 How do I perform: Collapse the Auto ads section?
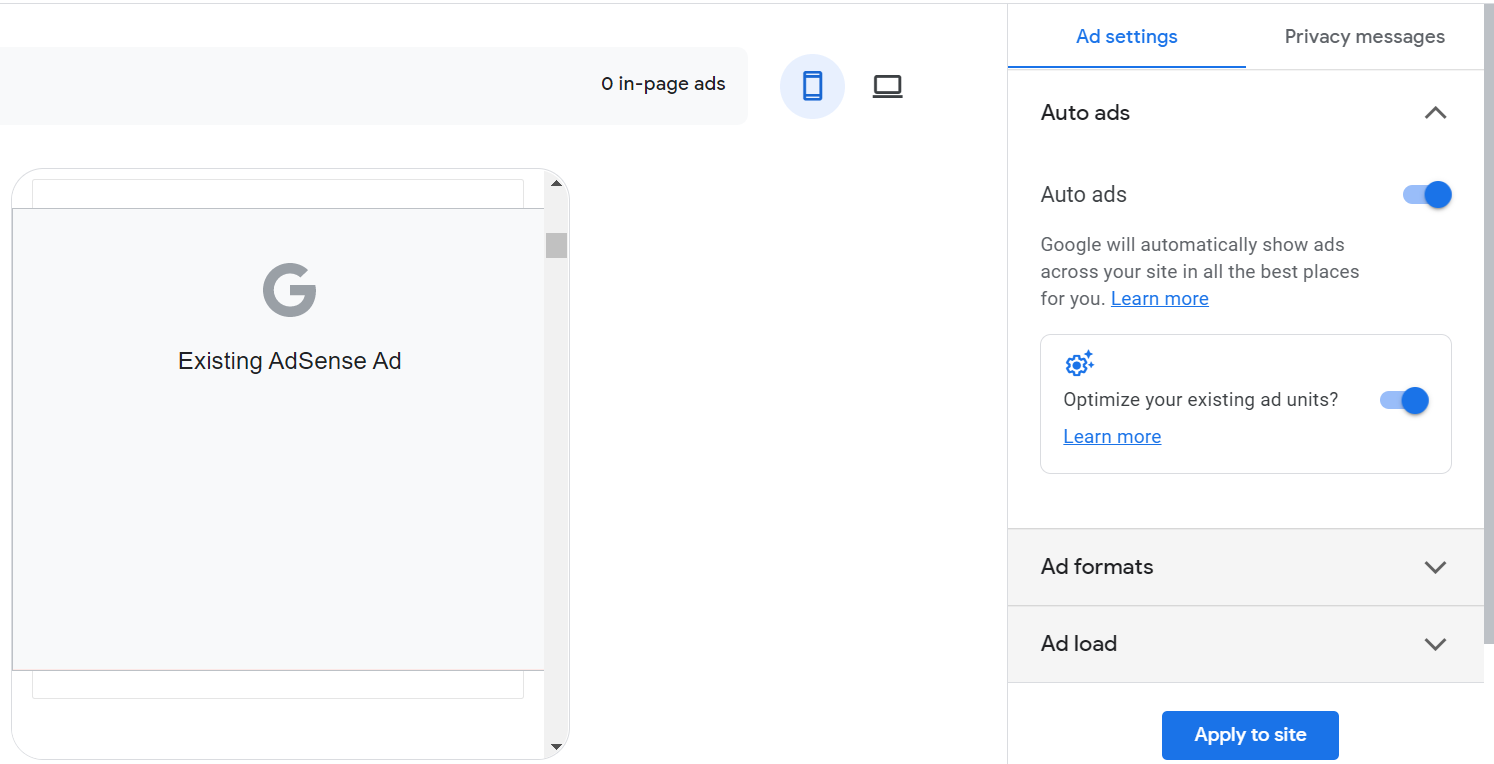click(x=1435, y=113)
